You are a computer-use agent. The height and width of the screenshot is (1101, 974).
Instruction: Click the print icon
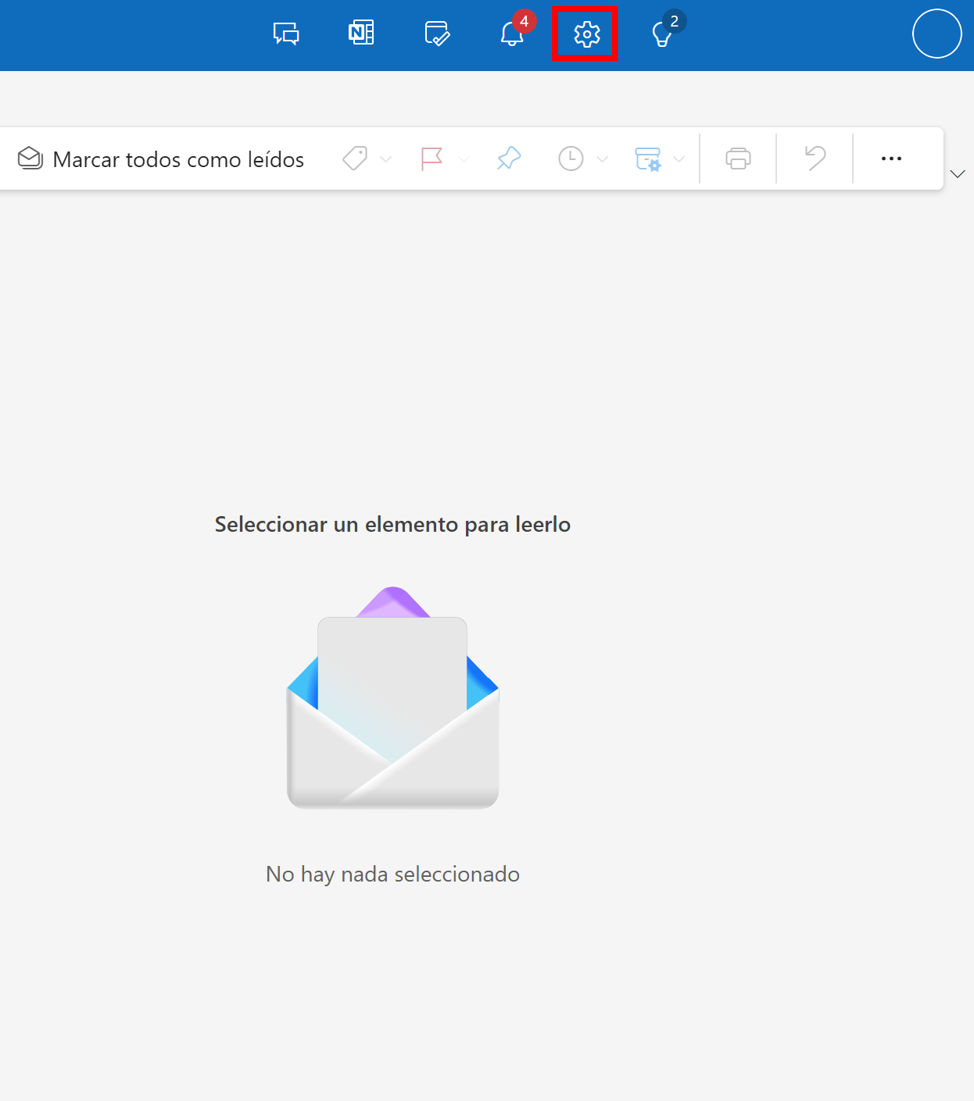pyautogui.click(x=738, y=159)
